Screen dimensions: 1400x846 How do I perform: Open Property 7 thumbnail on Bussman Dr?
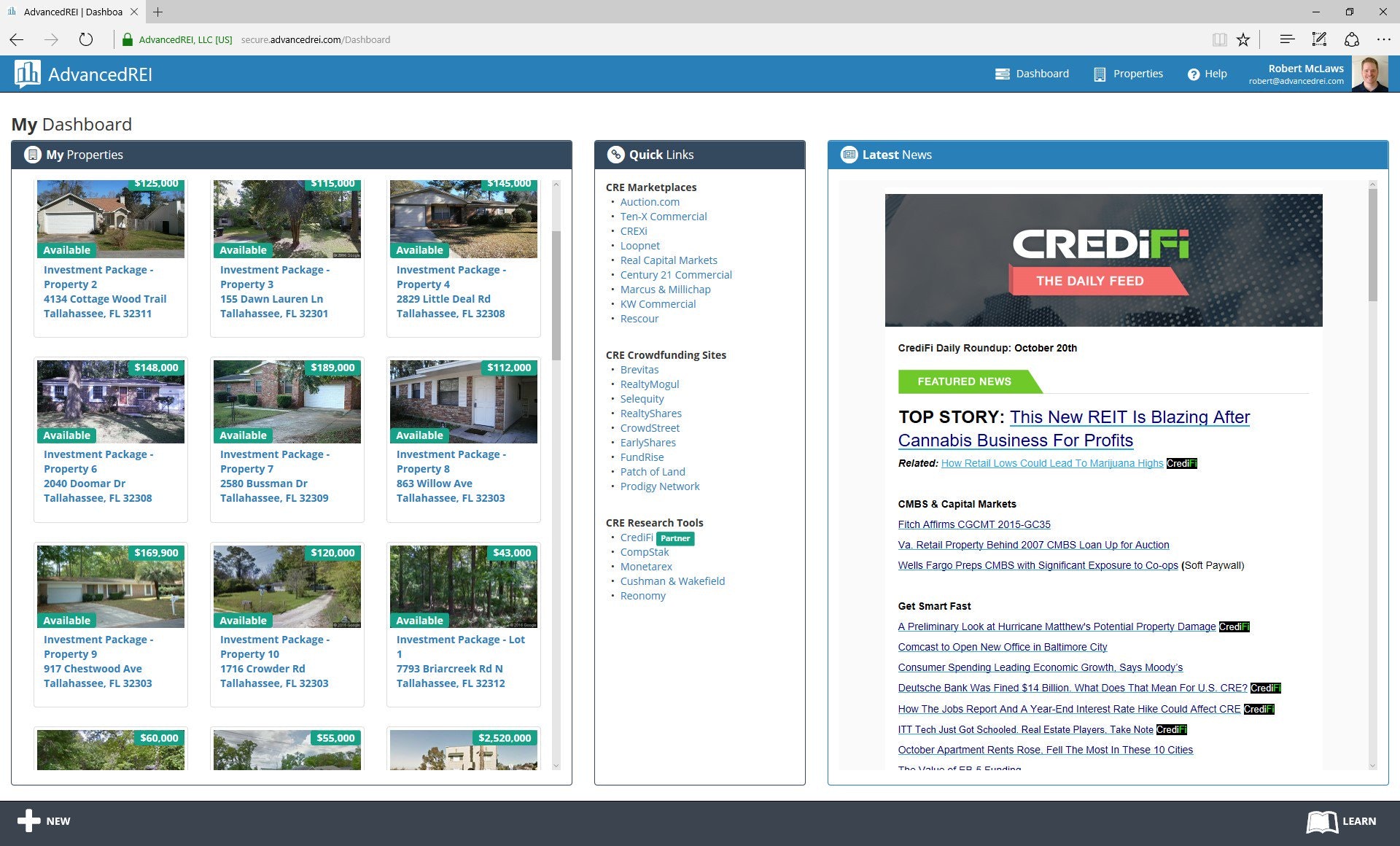coord(287,402)
